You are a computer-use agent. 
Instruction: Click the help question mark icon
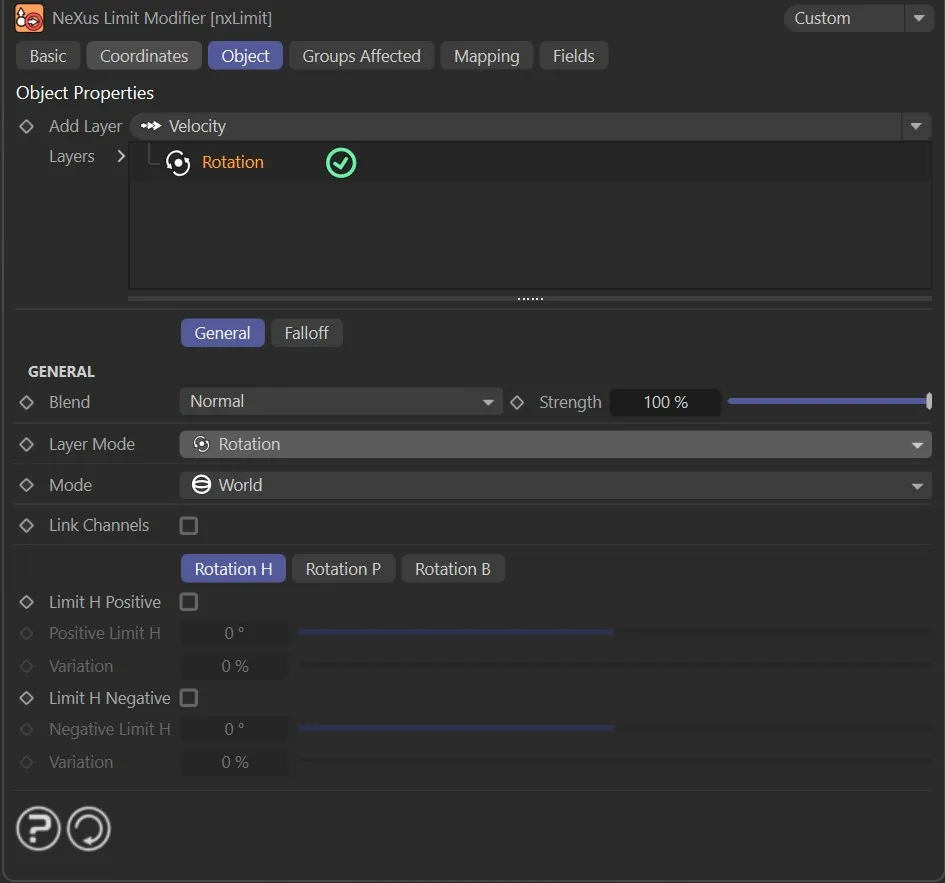tap(38, 829)
